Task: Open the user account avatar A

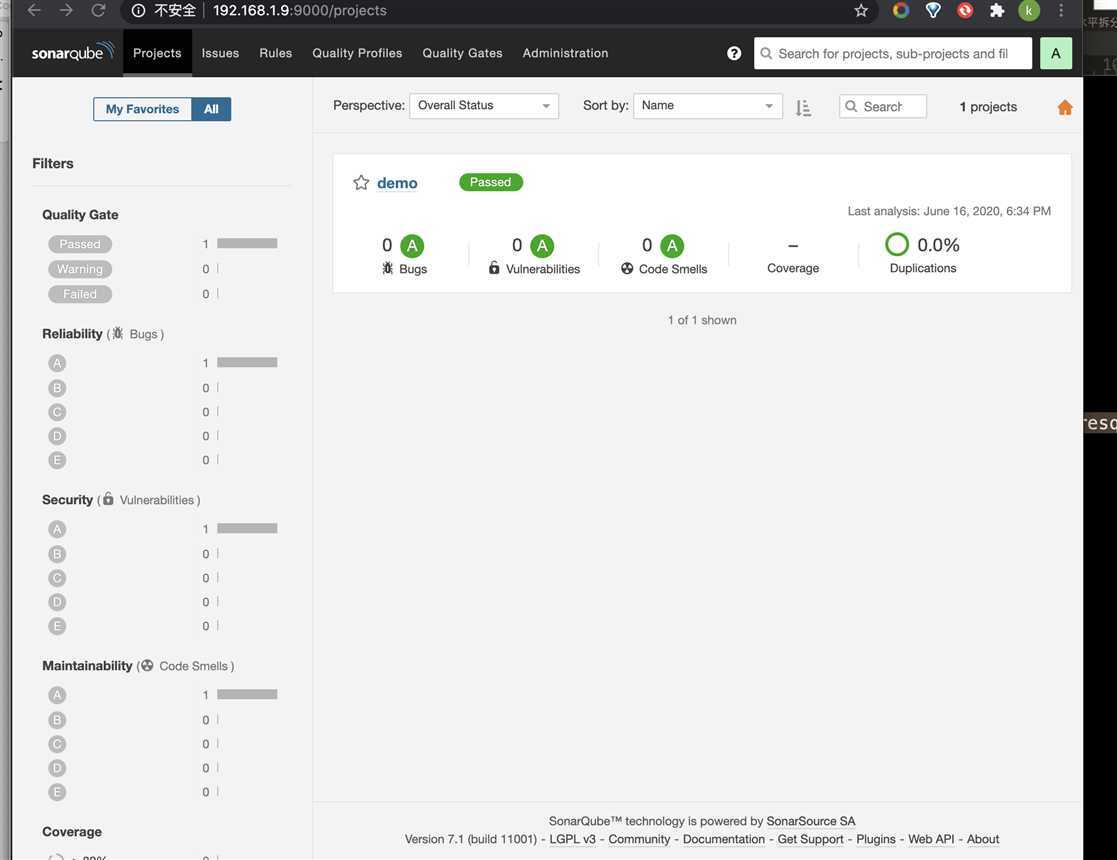Action: tap(1056, 53)
